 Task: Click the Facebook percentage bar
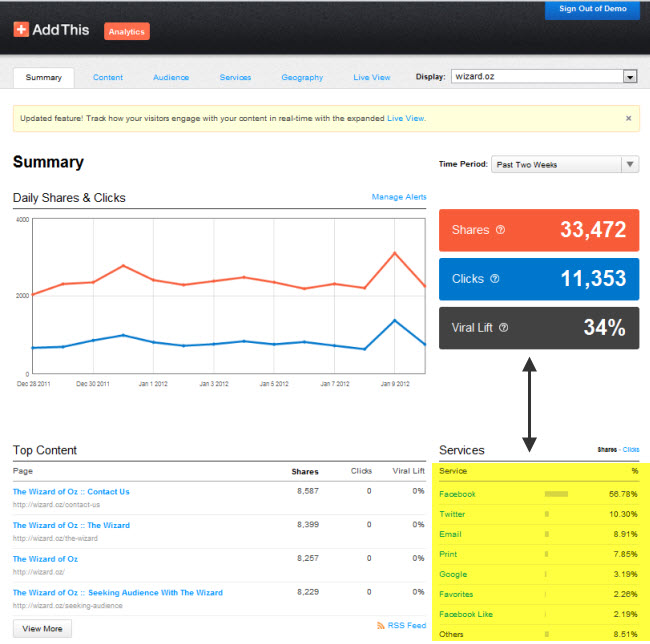556,494
